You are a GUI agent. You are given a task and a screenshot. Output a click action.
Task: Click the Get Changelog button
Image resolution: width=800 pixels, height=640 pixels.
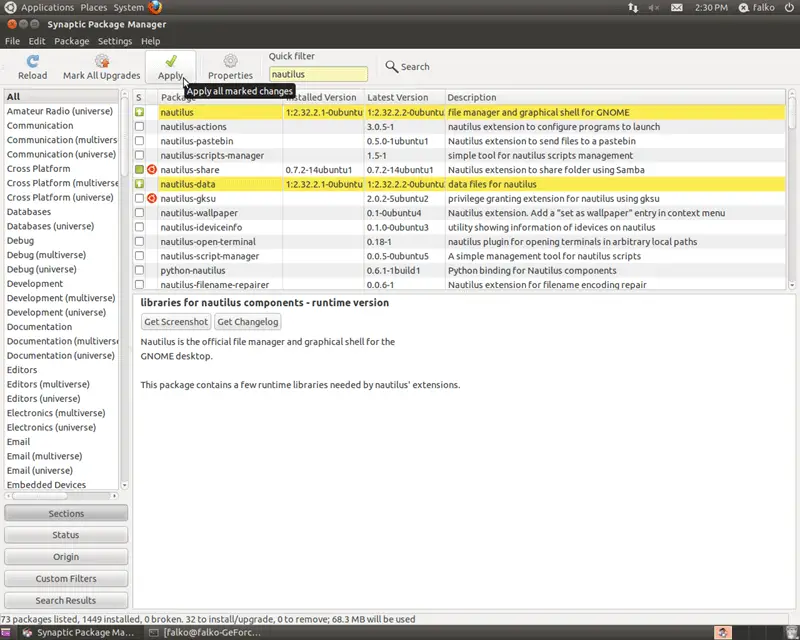(248, 322)
